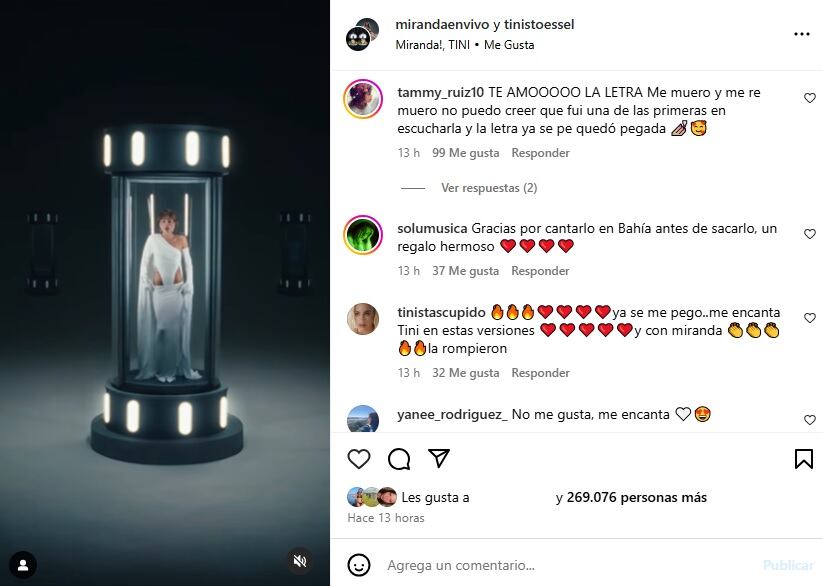Like solumusica's comment with its heart icon
823x586 pixels.
809,234
